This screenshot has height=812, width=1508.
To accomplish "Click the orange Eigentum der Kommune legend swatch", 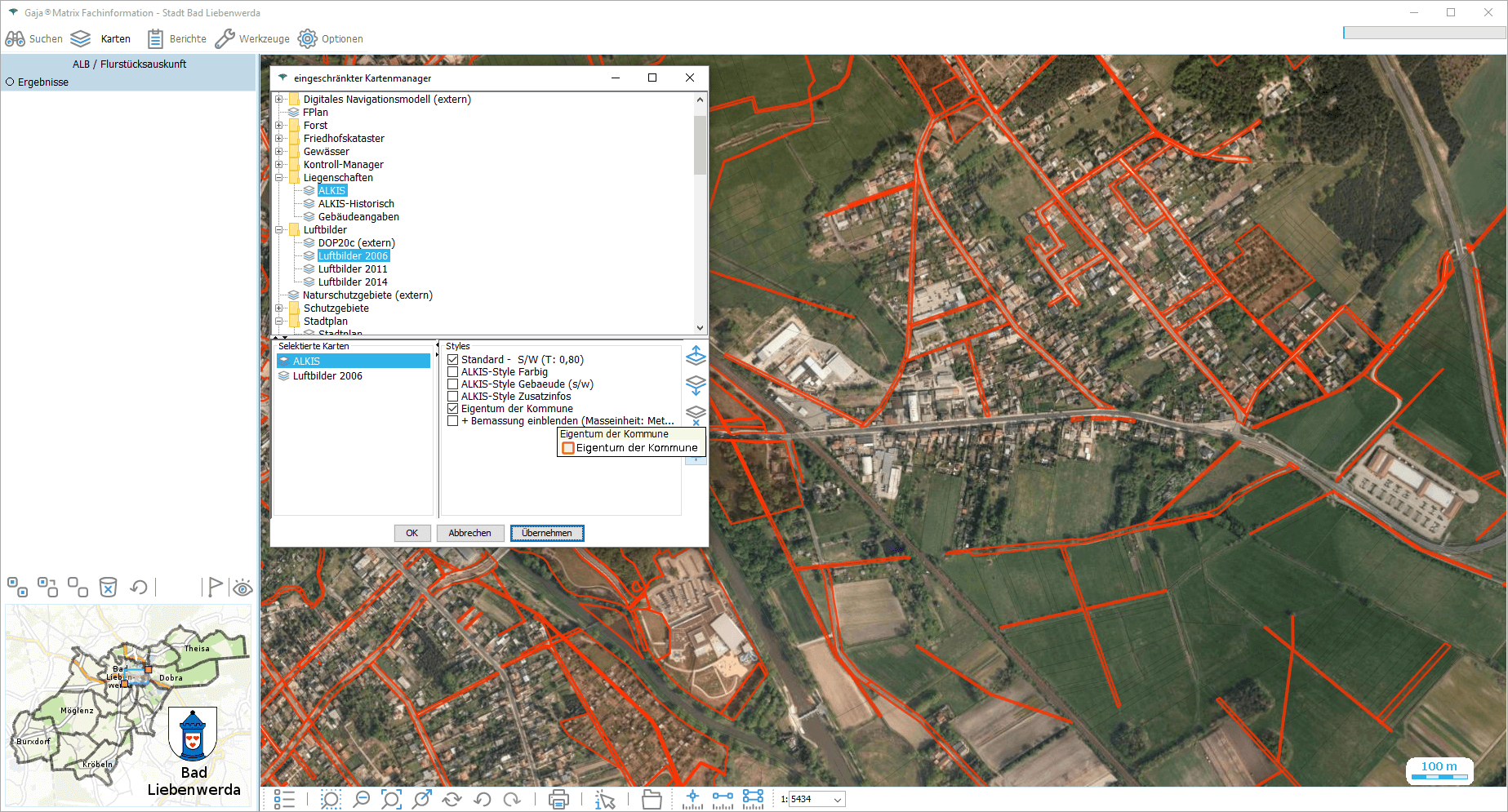I will click(x=568, y=448).
